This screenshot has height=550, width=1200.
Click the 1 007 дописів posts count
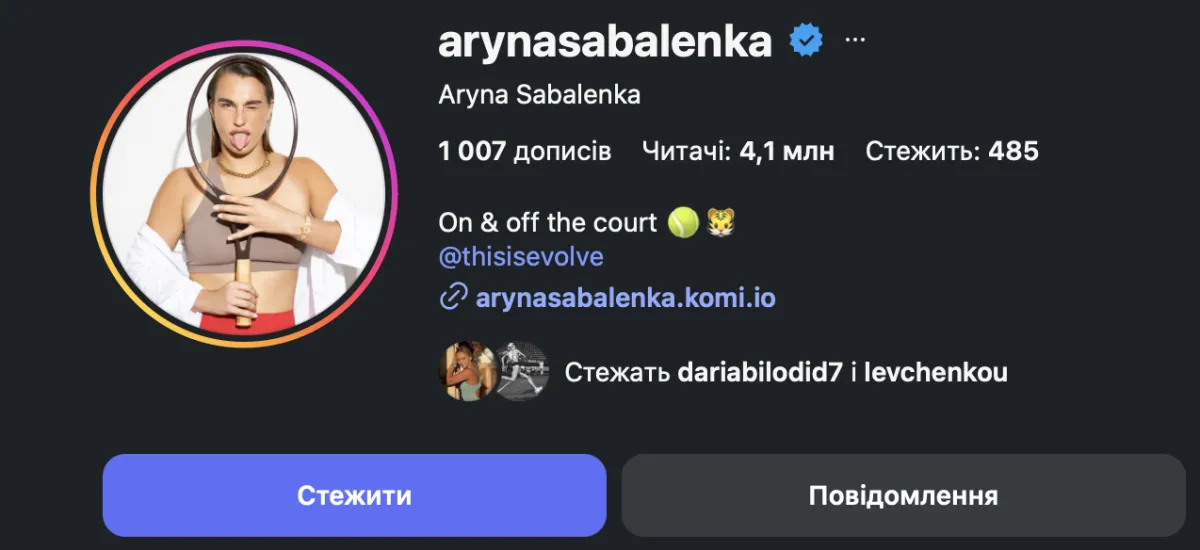pyautogui.click(x=525, y=152)
